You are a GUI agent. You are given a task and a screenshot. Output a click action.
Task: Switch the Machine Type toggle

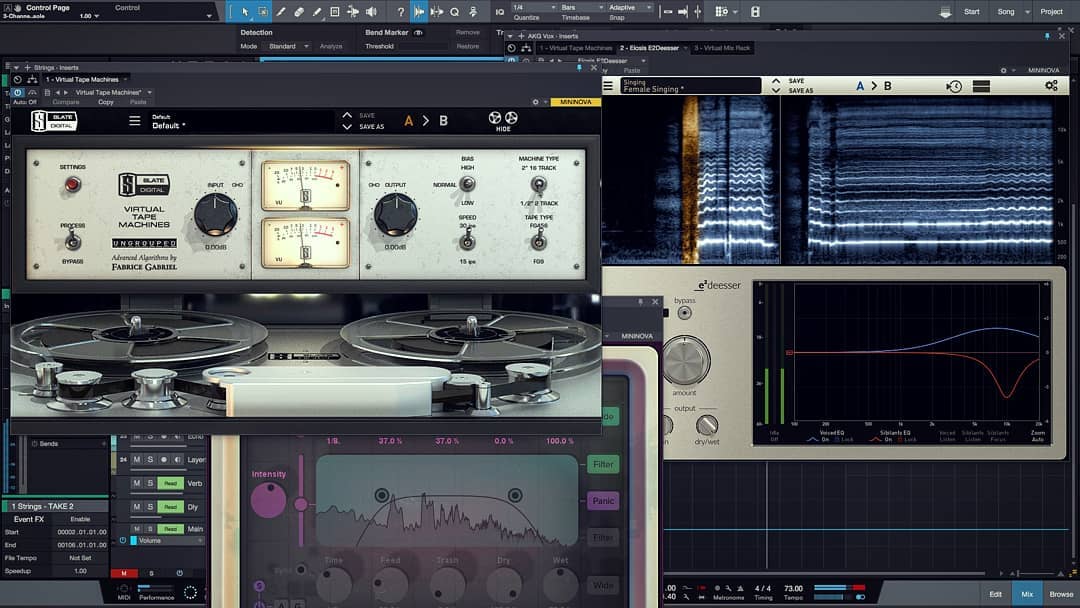(538, 185)
